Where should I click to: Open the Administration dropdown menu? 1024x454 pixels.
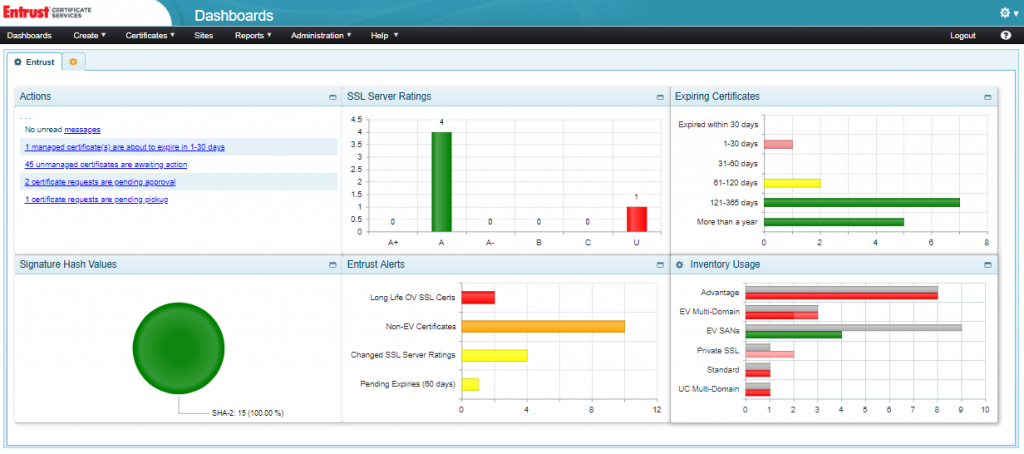(x=320, y=35)
